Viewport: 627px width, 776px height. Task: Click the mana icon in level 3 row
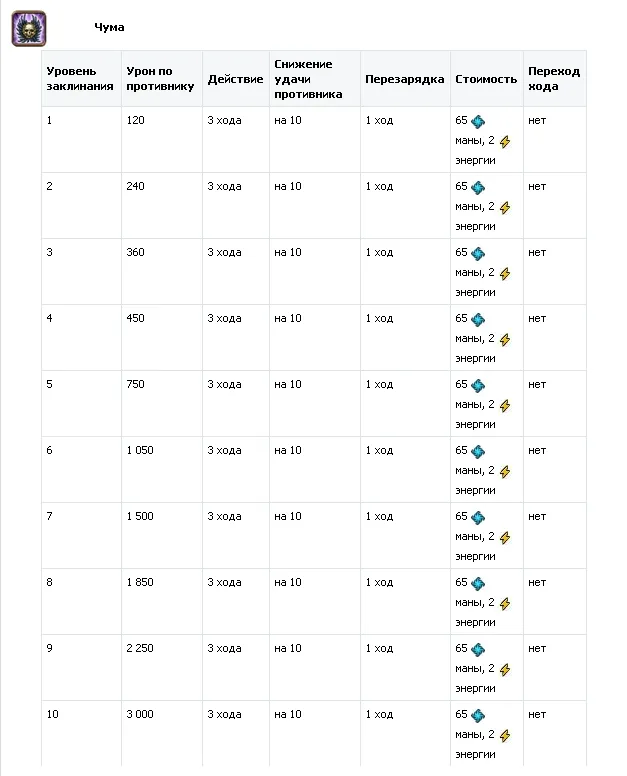[x=478, y=253]
